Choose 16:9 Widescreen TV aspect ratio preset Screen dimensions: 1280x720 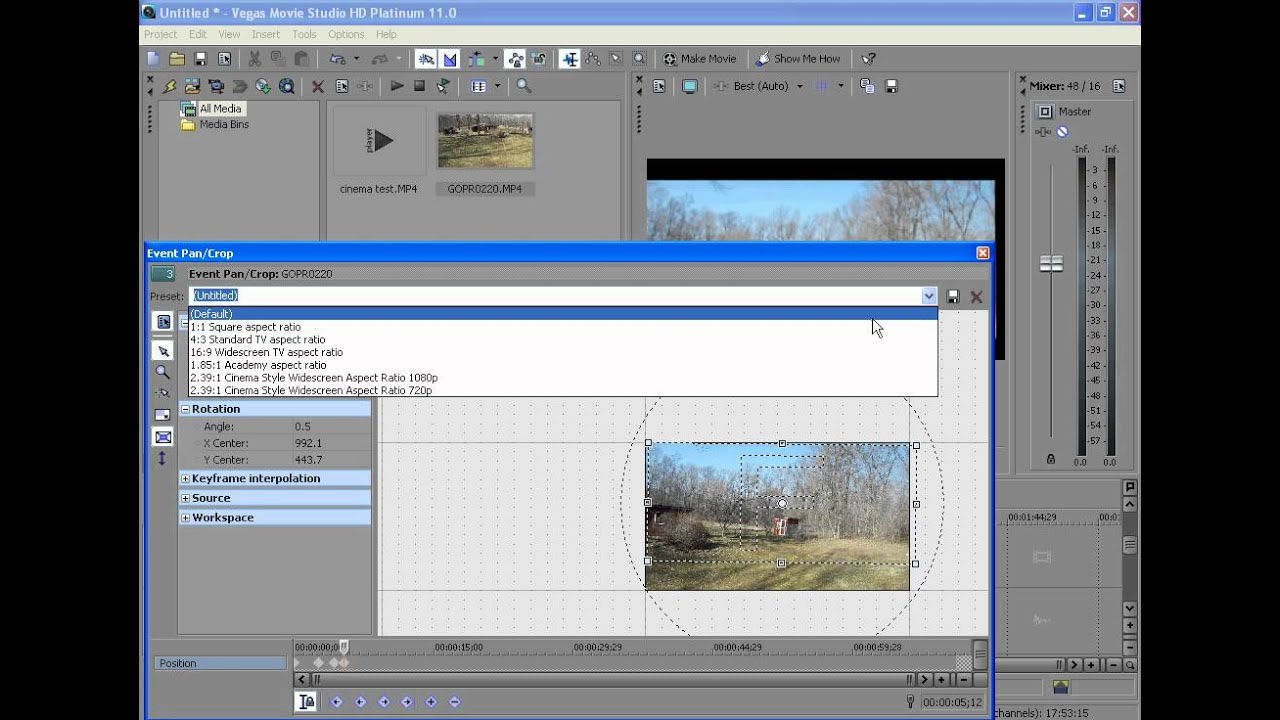pos(563,352)
